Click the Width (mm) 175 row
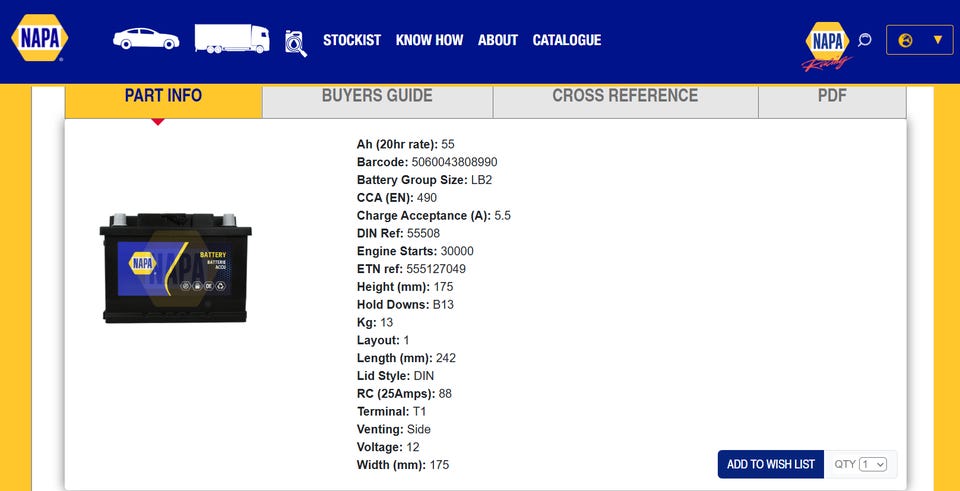 pos(403,464)
